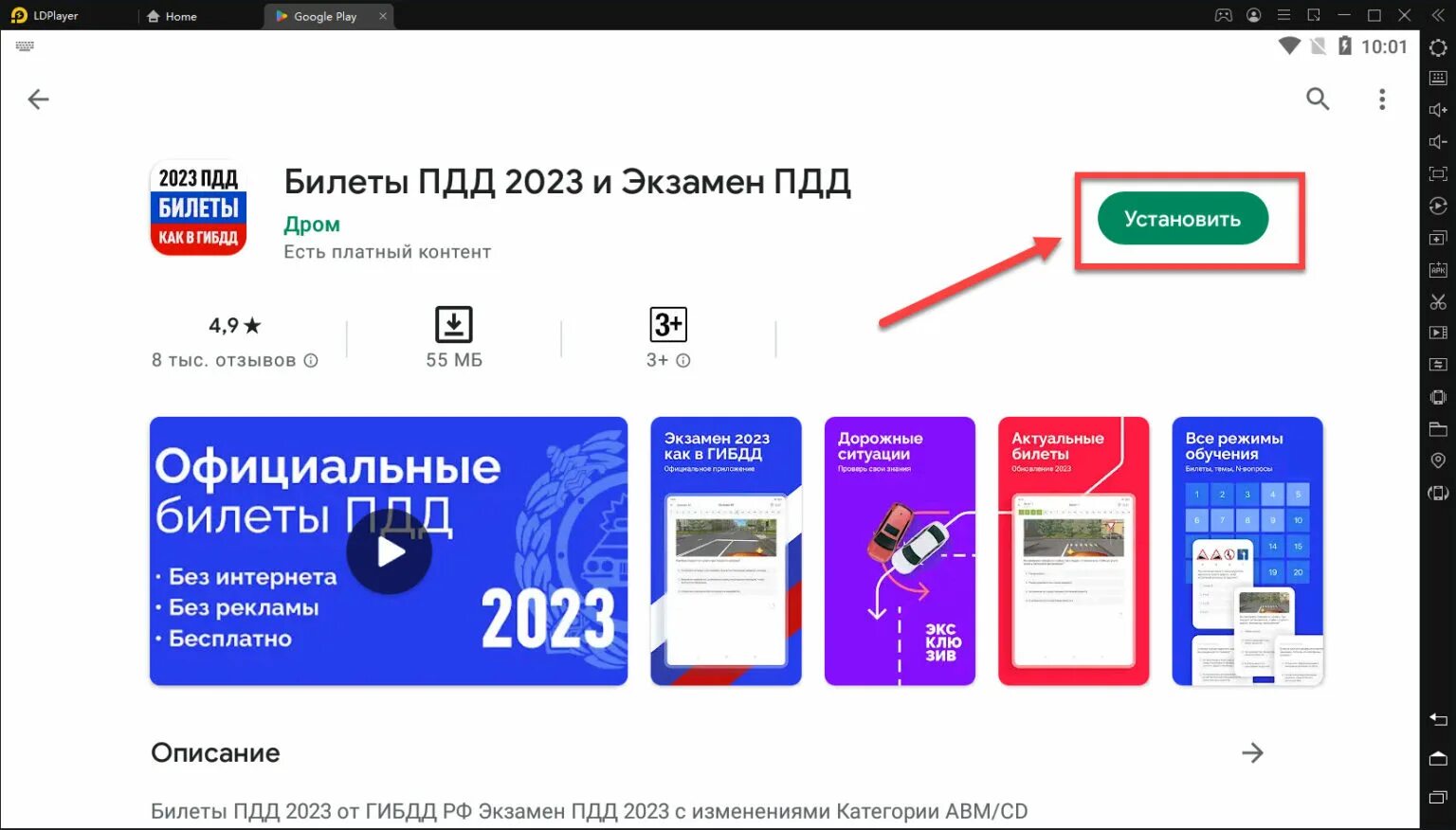Image resolution: width=1456 pixels, height=830 pixels.
Task: Start the video recorder from sidebar
Action: coord(1438,333)
